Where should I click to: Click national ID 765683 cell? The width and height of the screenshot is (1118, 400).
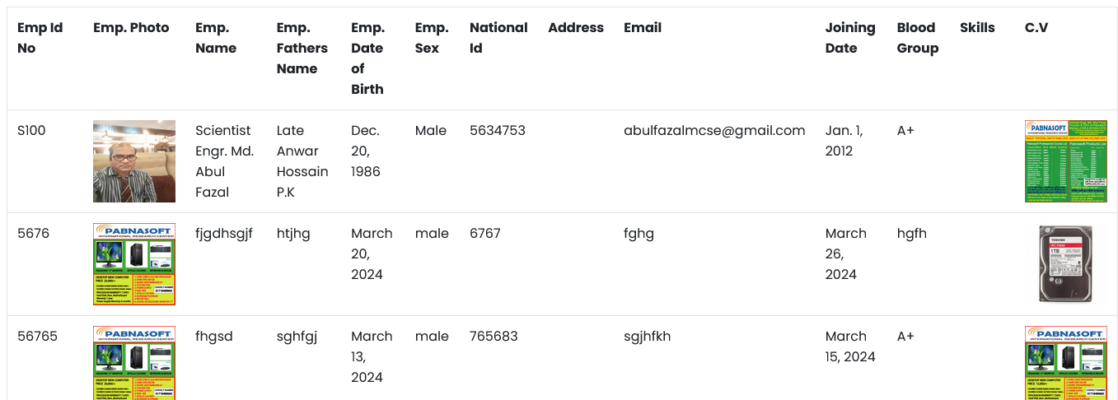click(x=493, y=336)
